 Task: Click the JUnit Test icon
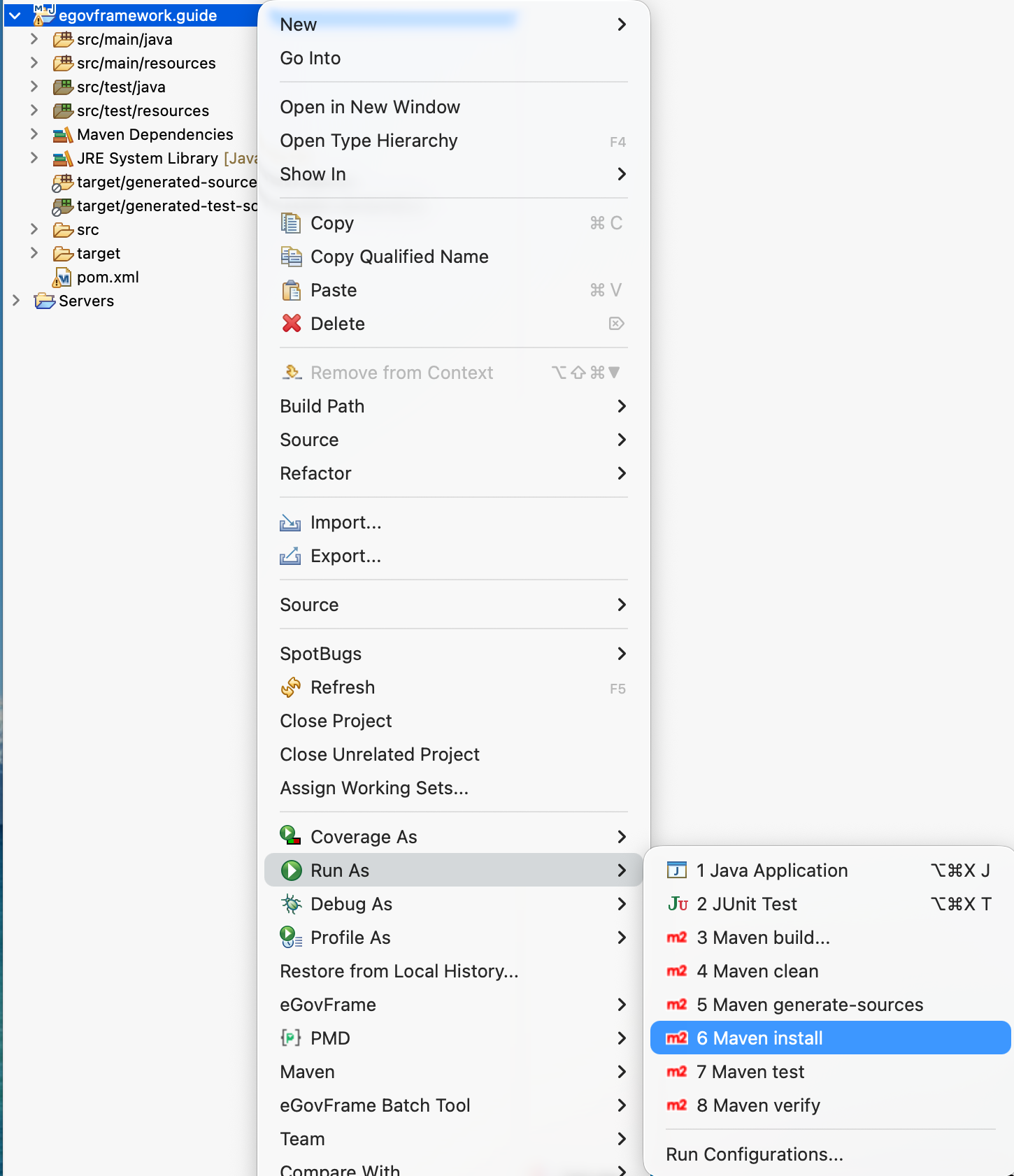tap(677, 904)
